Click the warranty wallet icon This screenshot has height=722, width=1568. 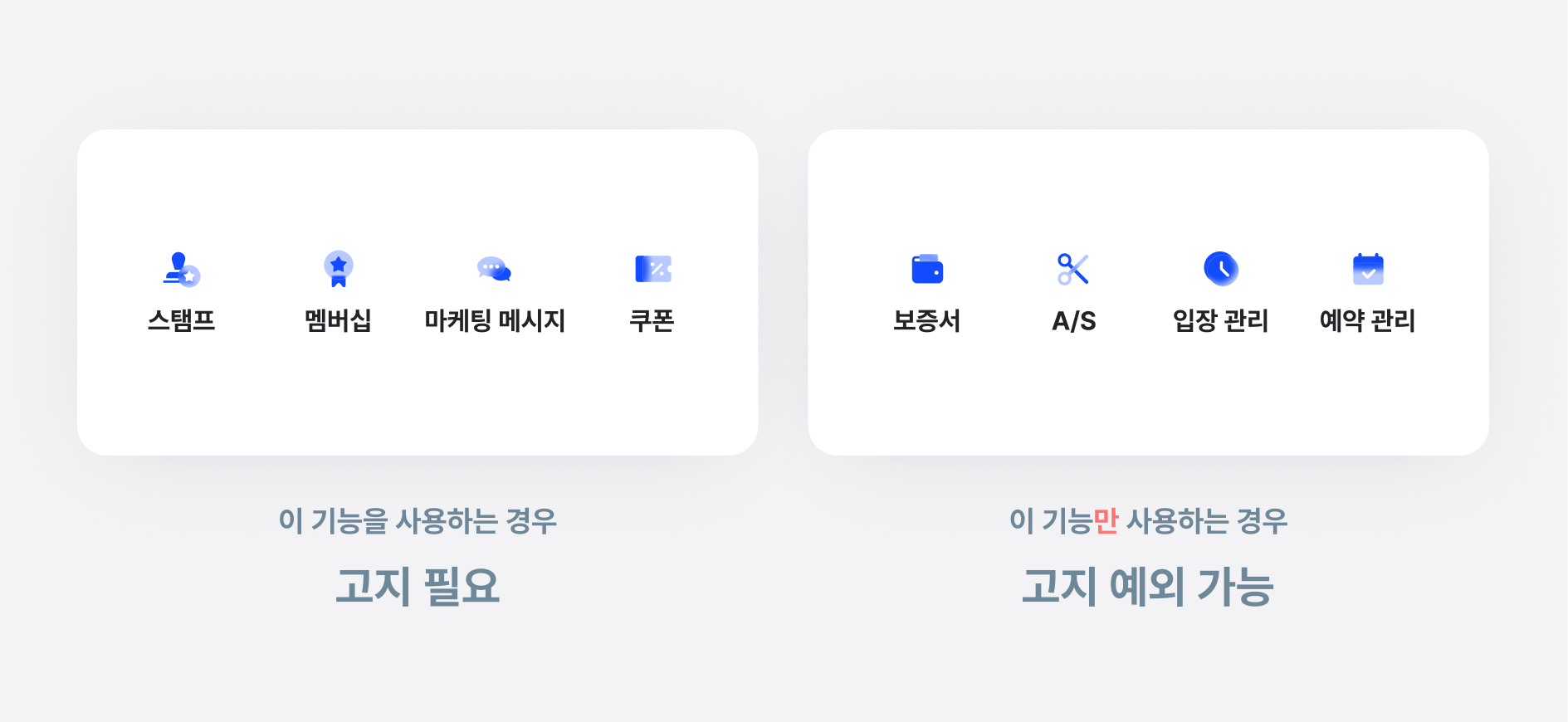pos(927,269)
